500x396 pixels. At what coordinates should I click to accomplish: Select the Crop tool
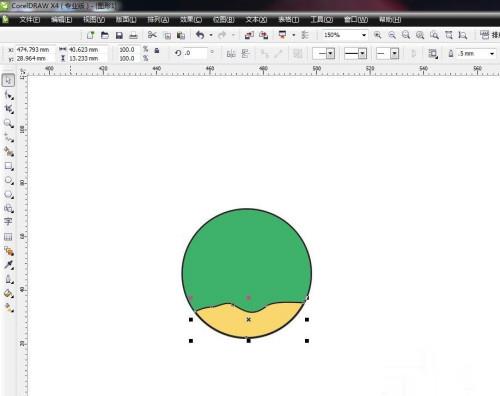click(8, 109)
